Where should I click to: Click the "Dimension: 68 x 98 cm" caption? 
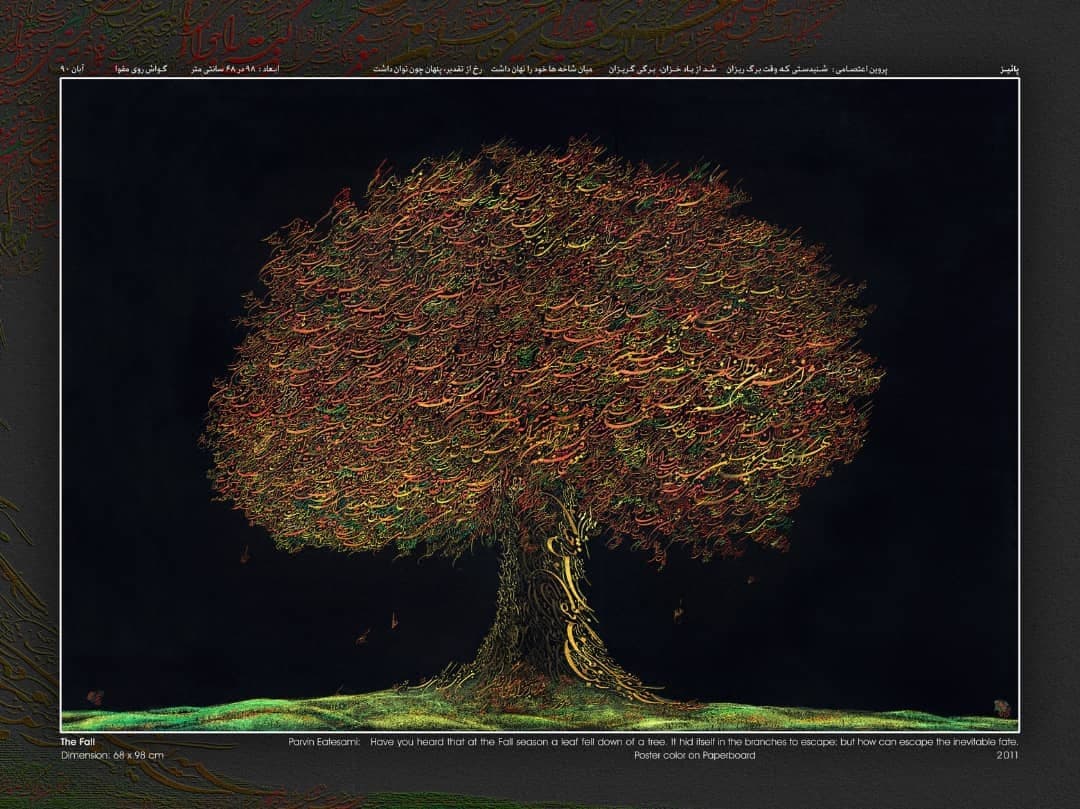pos(112,755)
